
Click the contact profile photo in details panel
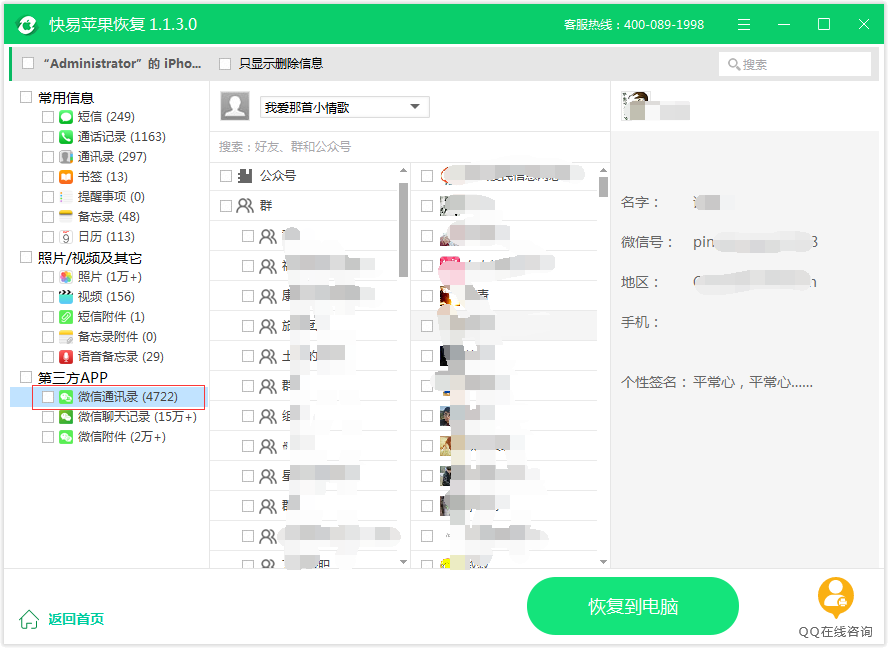tap(635, 106)
